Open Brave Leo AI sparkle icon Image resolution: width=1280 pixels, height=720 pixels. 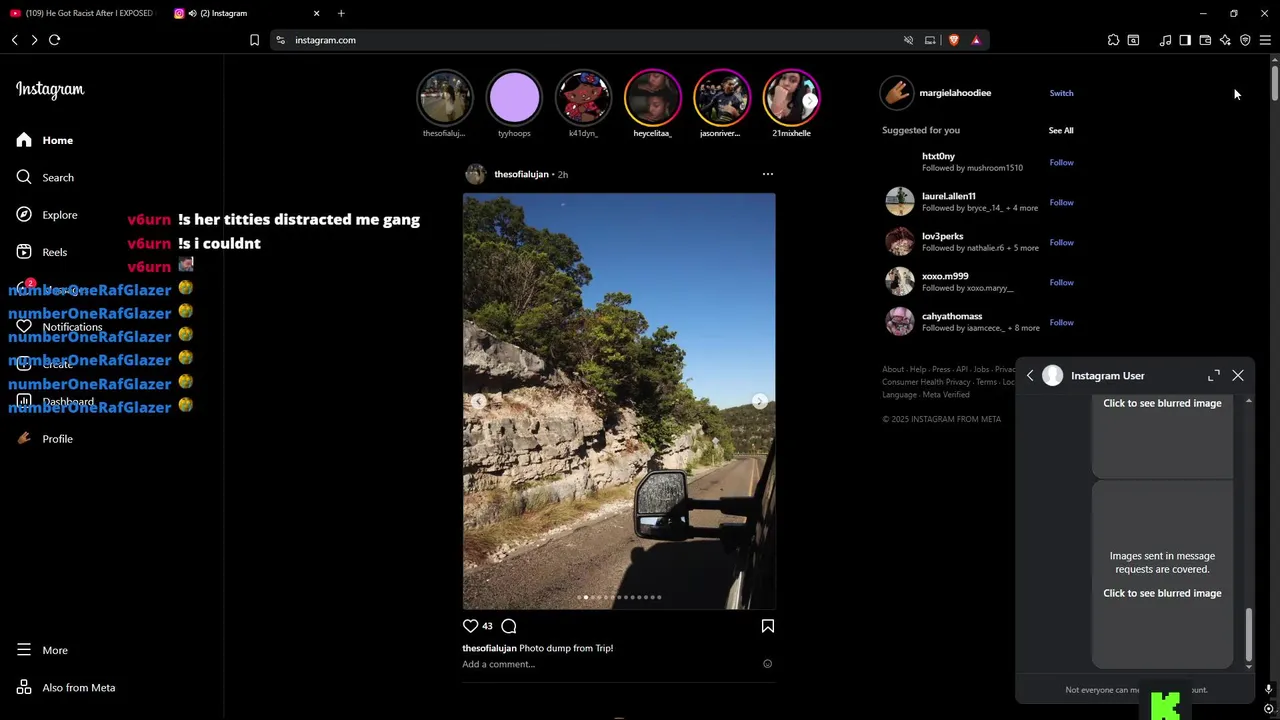pos(1225,40)
